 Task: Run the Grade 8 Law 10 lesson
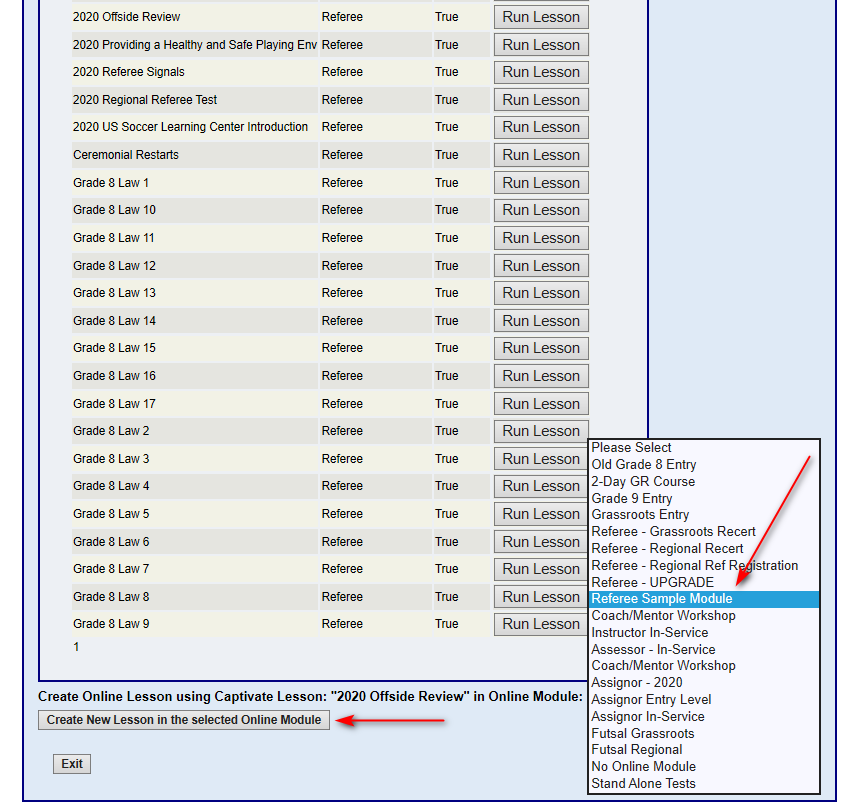(541, 210)
